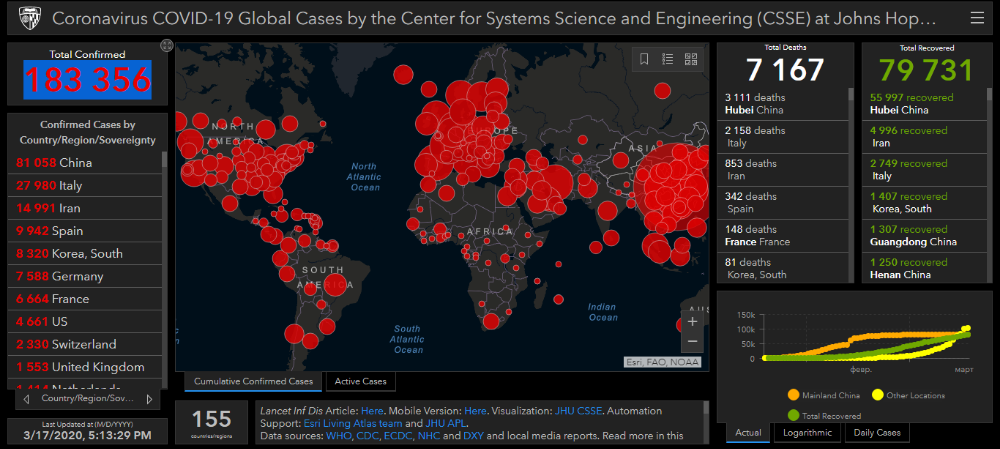Click 342 deaths Spain entry
1000x449 pixels.
(x=783, y=203)
